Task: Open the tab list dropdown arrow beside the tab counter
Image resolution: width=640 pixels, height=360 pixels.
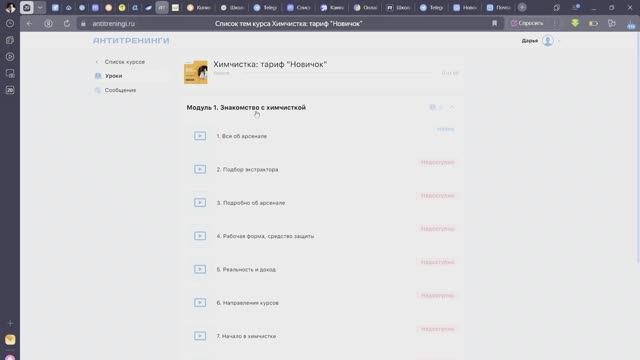Action: click(40, 7)
